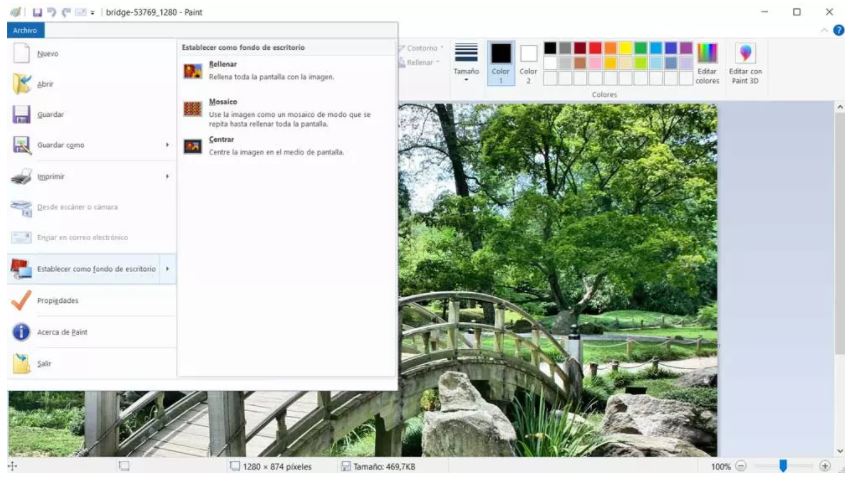Expand Imprimir submenu arrow
This screenshot has width=857, height=485.
pos(167,176)
